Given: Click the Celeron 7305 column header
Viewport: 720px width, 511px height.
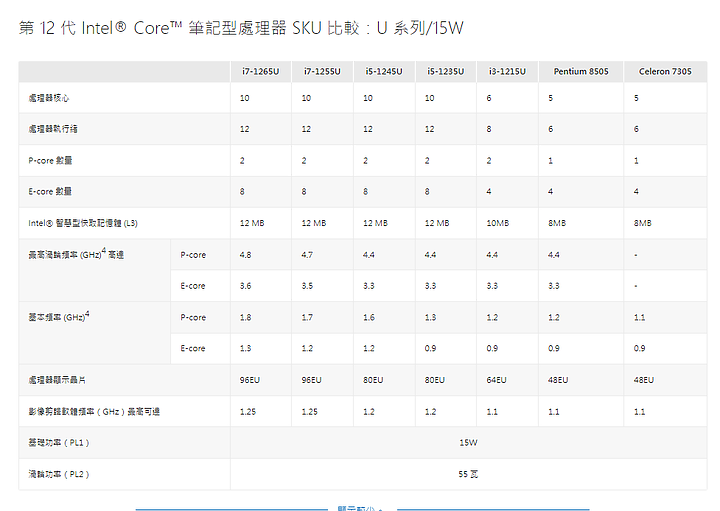Looking at the screenshot, I should click(665, 72).
